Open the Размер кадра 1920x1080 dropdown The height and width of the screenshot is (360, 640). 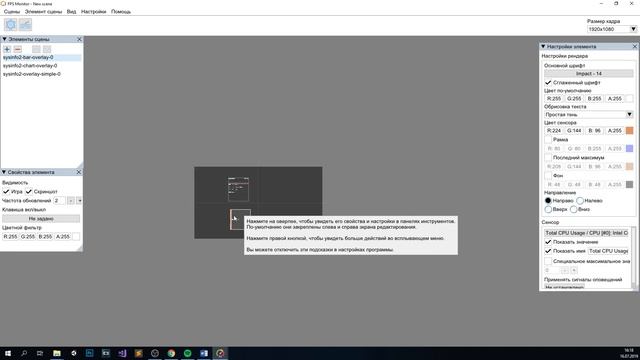tap(612, 29)
